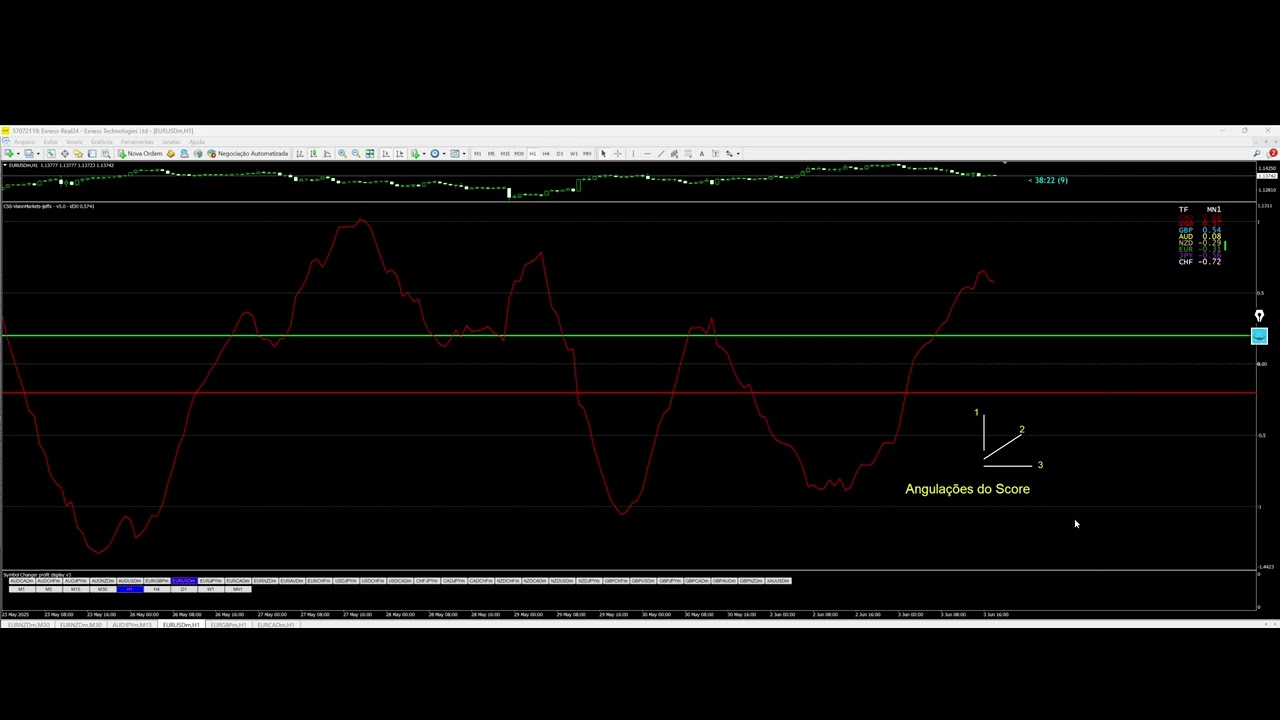Select candlestick chart display icon
This screenshot has height=720, width=1280.
click(314, 154)
